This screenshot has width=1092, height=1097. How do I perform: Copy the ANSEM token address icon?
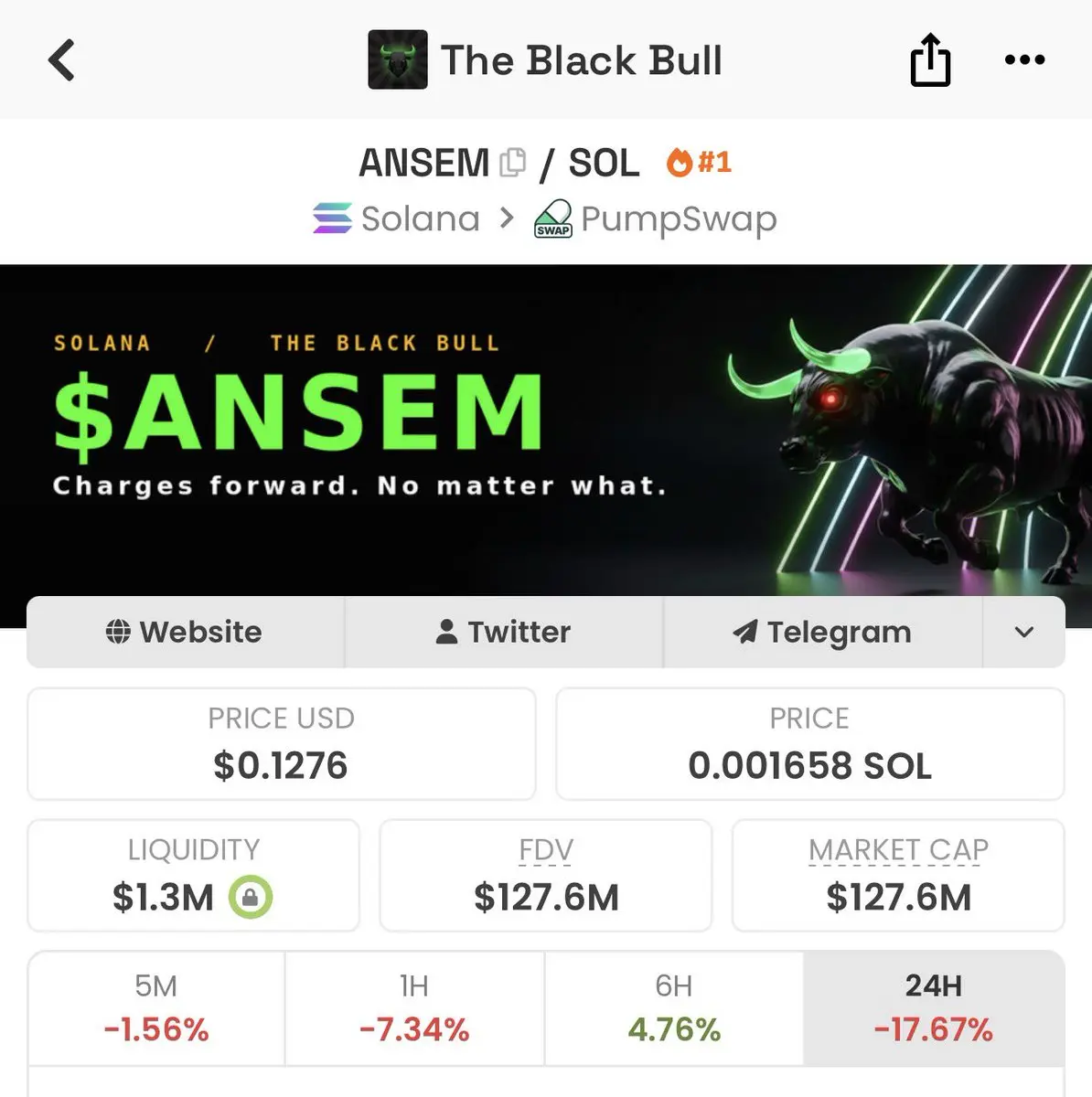click(513, 163)
